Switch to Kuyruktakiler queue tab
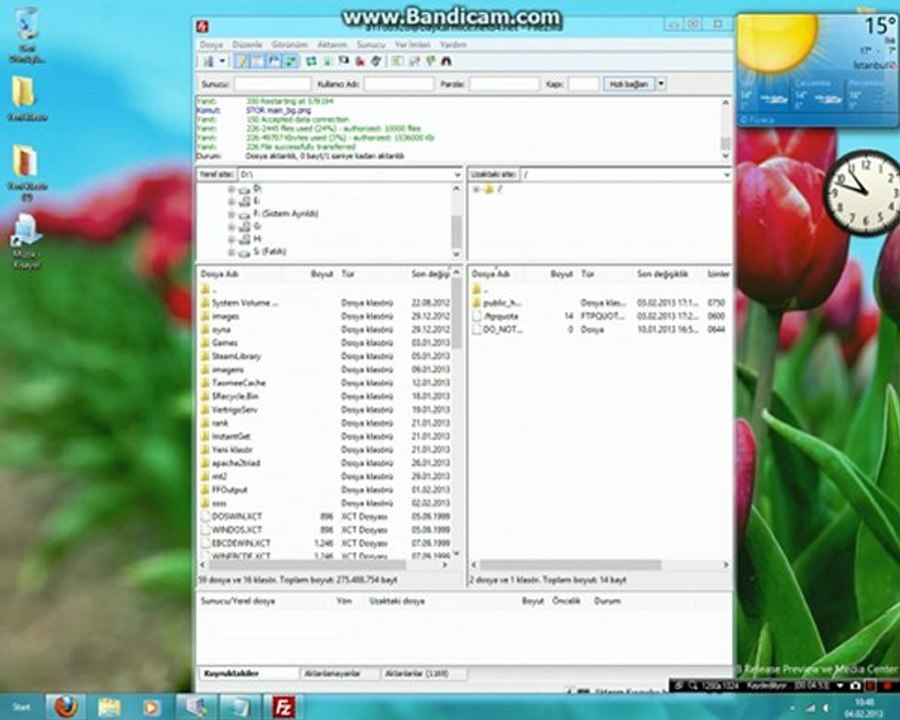Image resolution: width=900 pixels, height=720 pixels. [248, 673]
